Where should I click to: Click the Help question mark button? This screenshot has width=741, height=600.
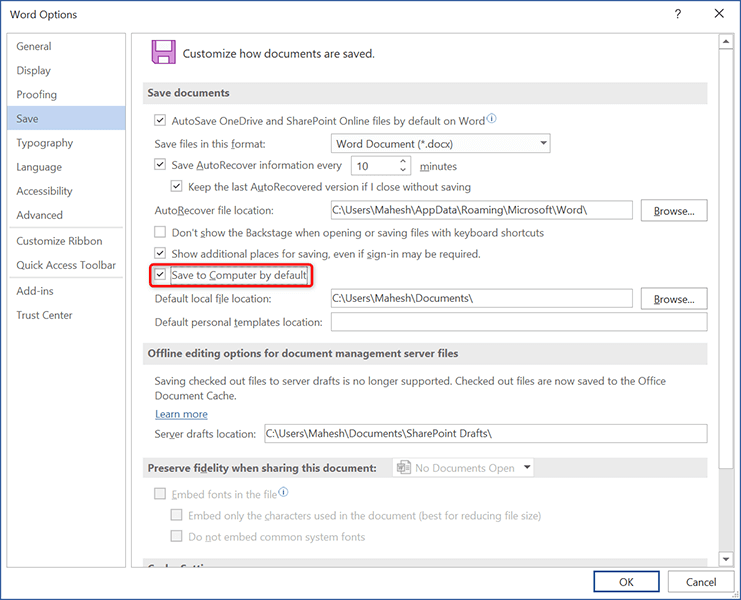pos(678,14)
